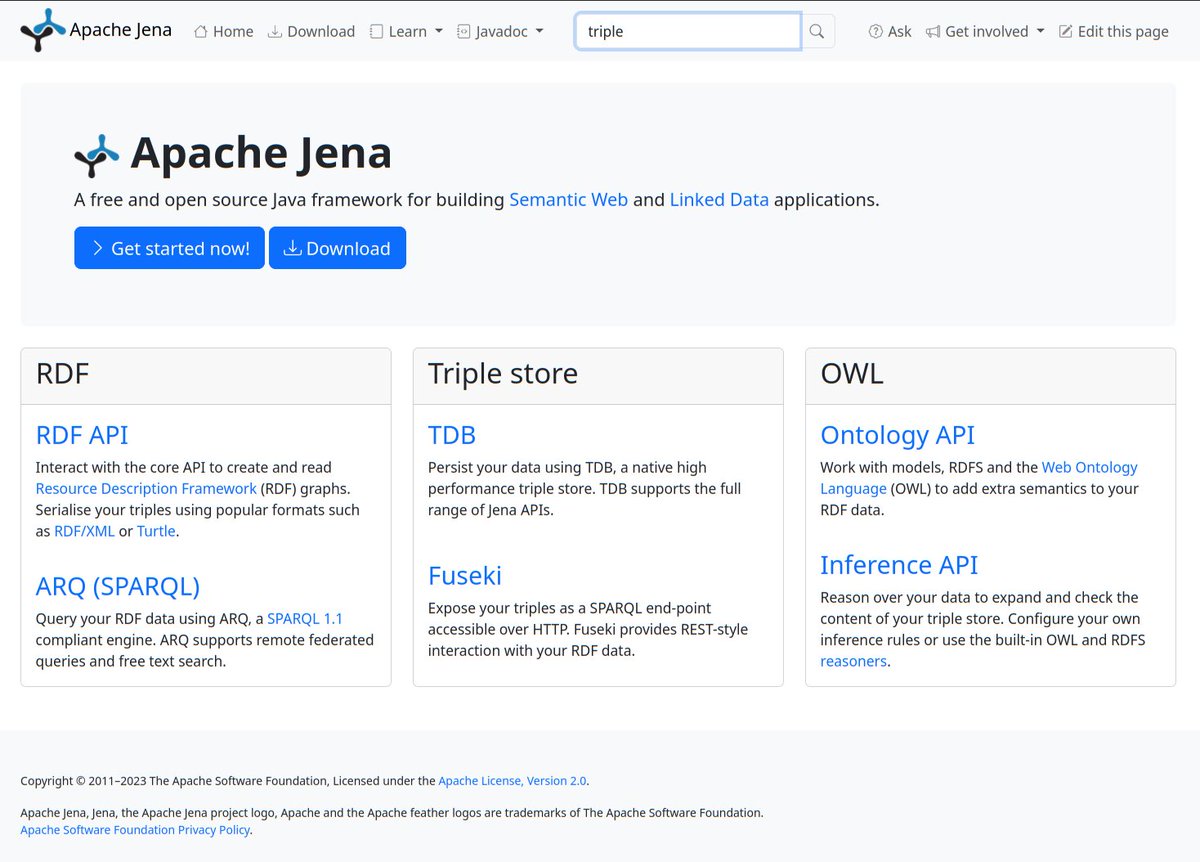The width and height of the screenshot is (1200, 862).
Task: Click the chevron icon in Get started button
Action: [x=98, y=248]
